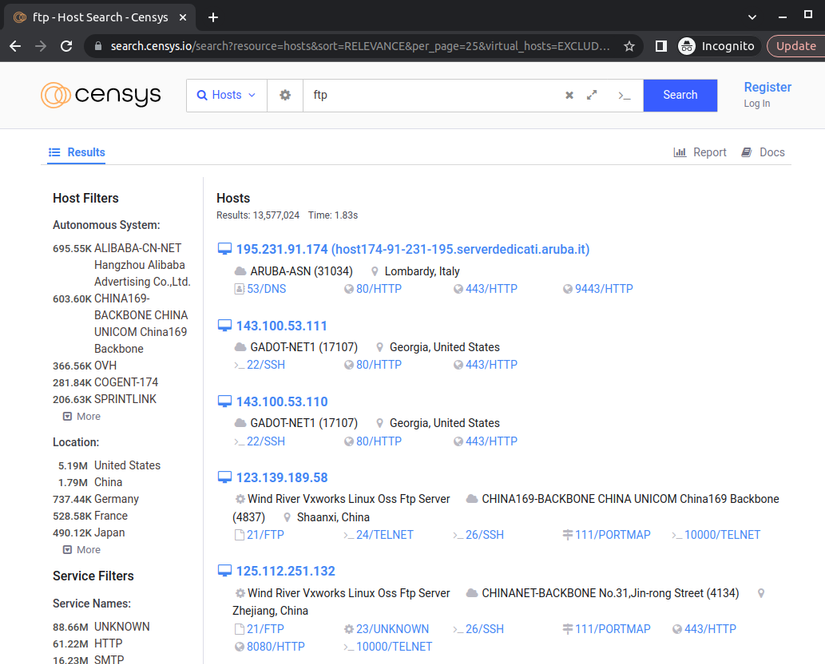The height and width of the screenshot is (664, 825).
Task: Open host 143.100.53.110
Action: tap(281, 401)
